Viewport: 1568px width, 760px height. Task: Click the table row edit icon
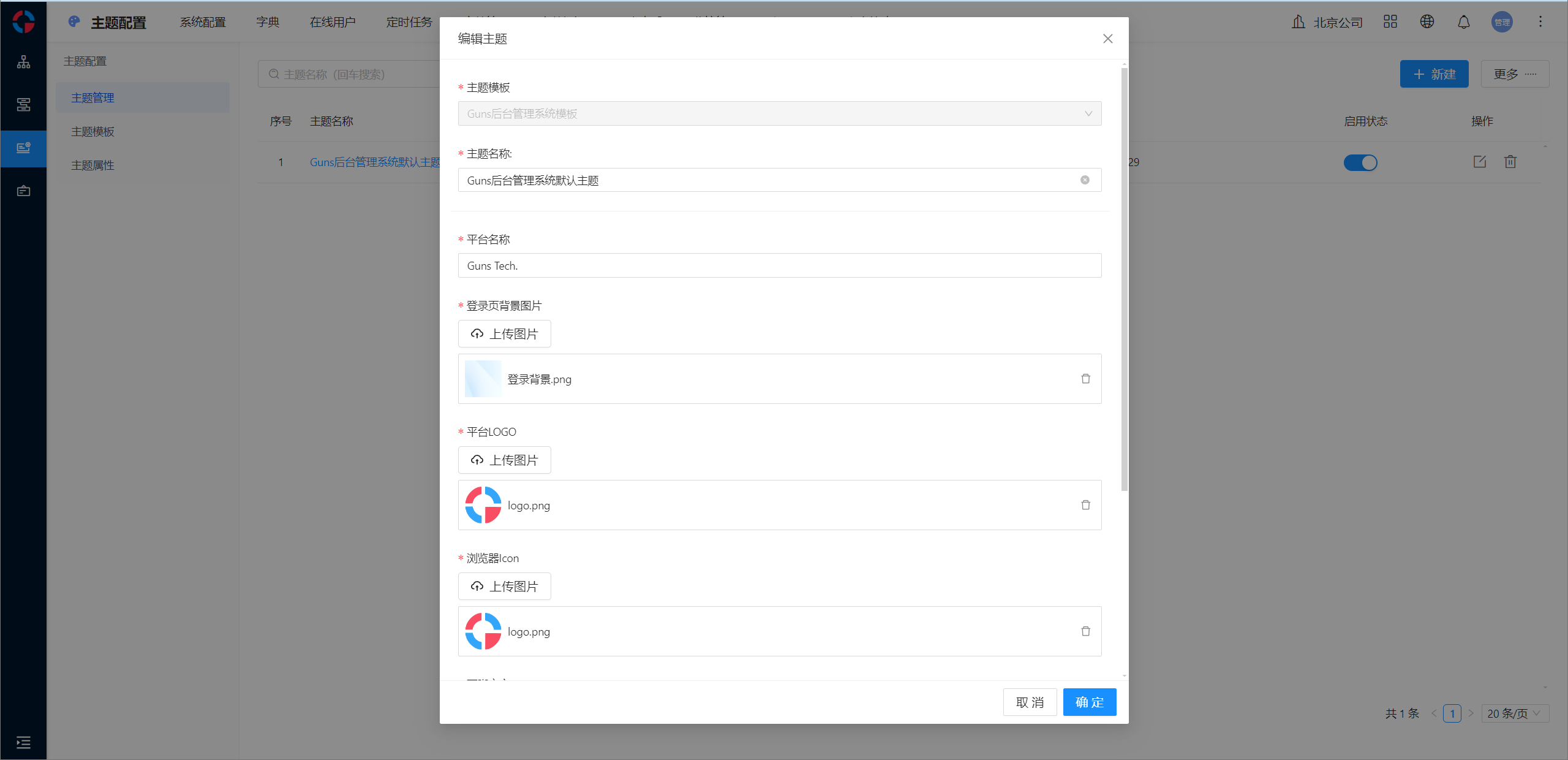pos(1479,162)
